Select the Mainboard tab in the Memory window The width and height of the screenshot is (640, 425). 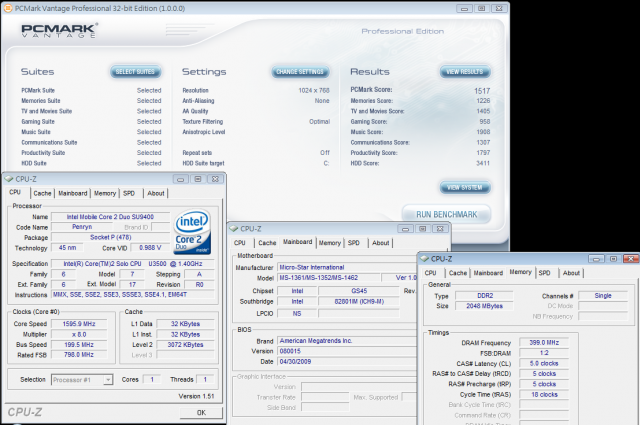tap(488, 273)
